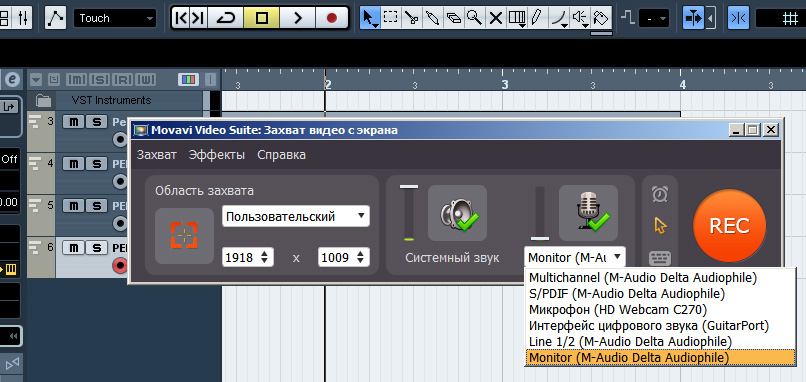Click Edit channel settings 'e' button
The height and width of the screenshot is (382, 806).
click(x=13, y=79)
